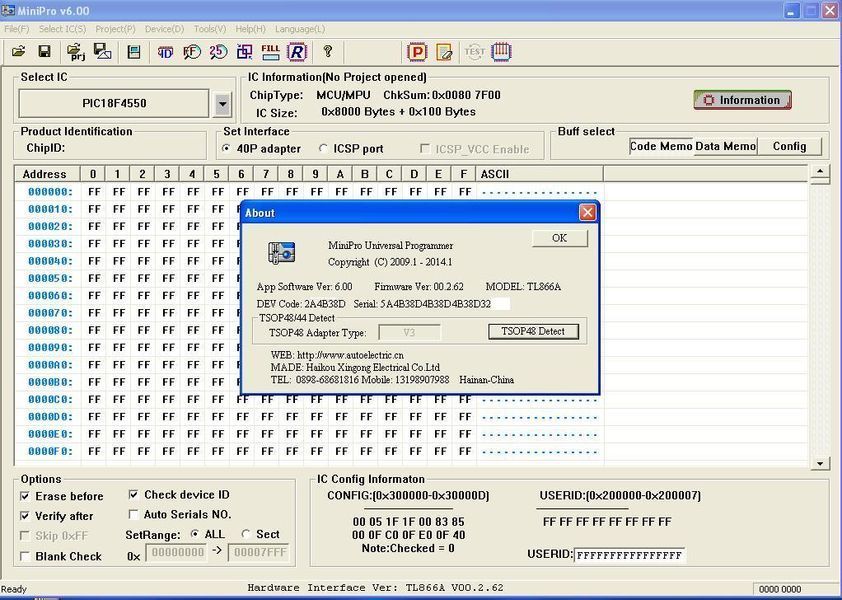Click the edit note pencil icon

click(x=444, y=52)
